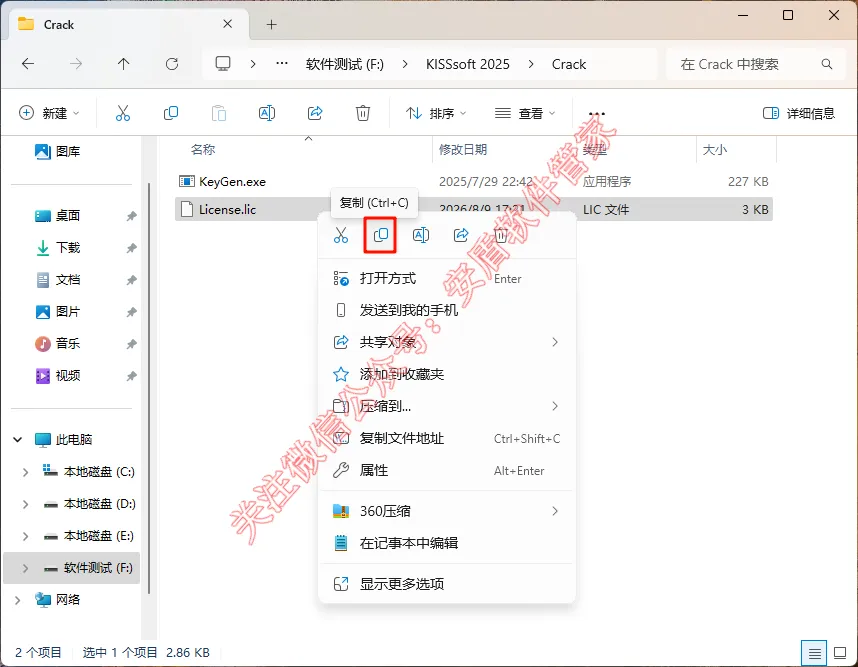Image resolution: width=858 pixels, height=667 pixels.
Task: Click the toolbar Rename icon
Action: [x=266, y=113]
